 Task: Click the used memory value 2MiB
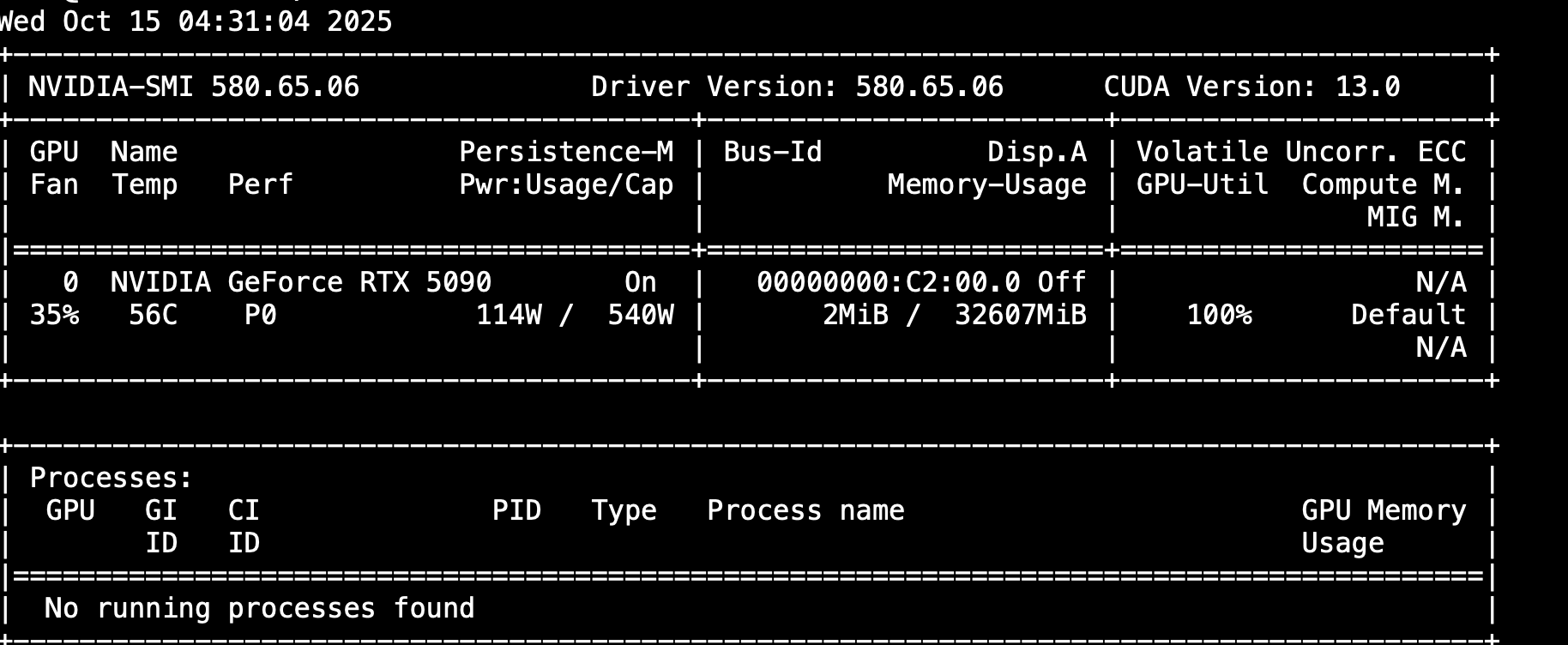pos(855,315)
